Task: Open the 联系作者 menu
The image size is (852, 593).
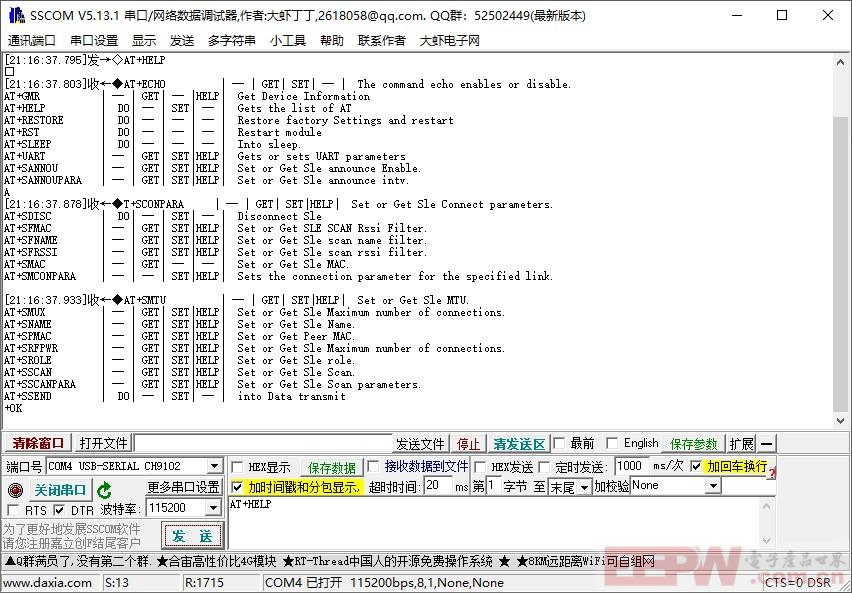Action: click(381, 40)
